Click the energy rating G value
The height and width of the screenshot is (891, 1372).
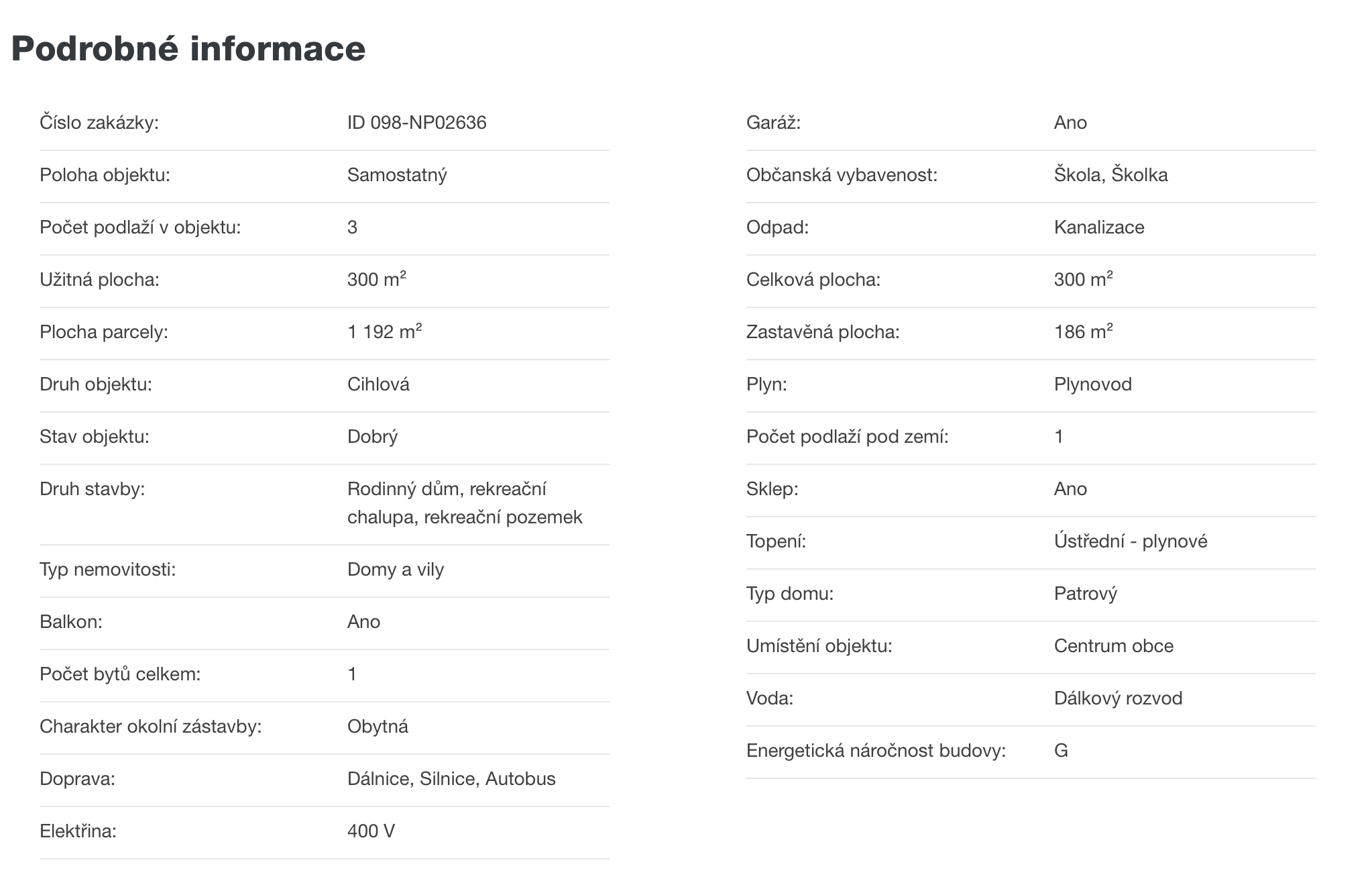pos(1061,751)
